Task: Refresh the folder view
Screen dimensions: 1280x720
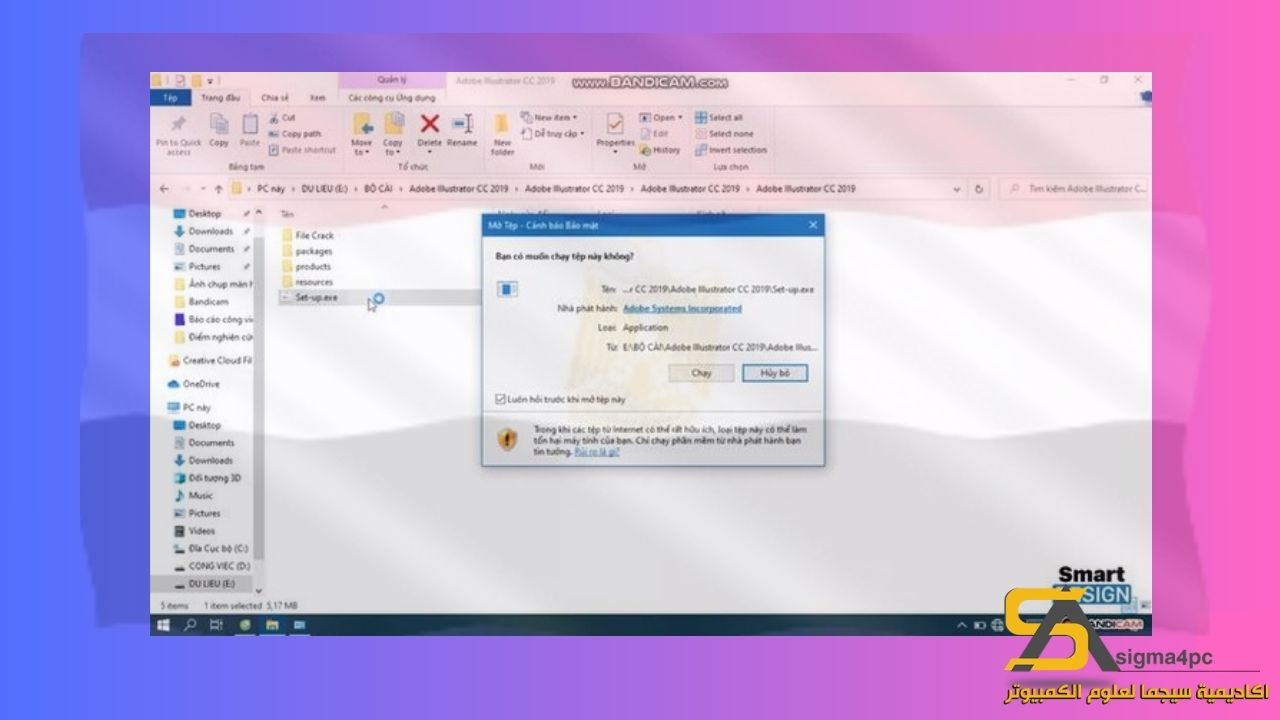Action: 979,188
